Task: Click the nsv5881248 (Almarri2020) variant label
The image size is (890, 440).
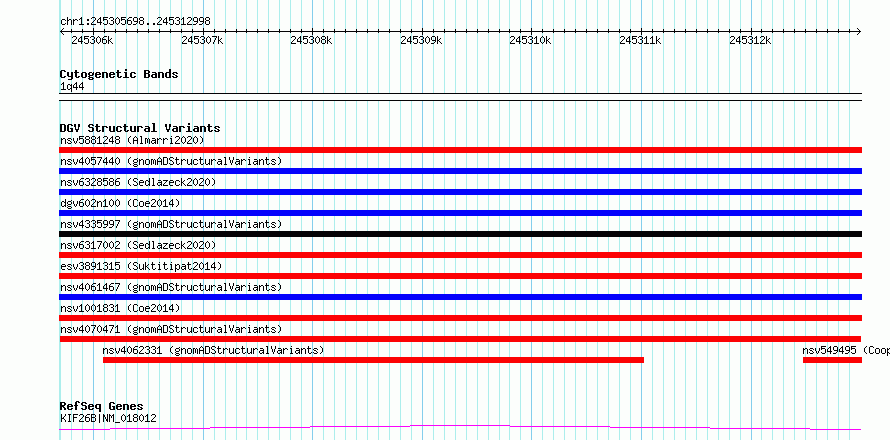Action: (x=132, y=140)
